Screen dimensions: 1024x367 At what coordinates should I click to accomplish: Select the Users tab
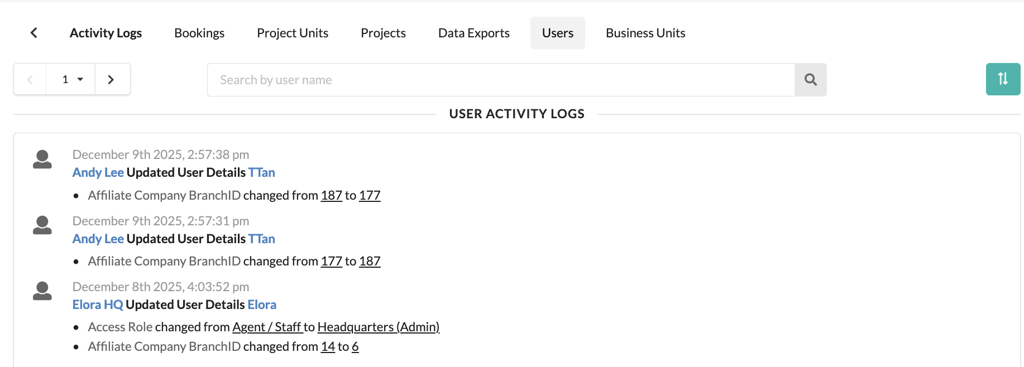coord(558,33)
